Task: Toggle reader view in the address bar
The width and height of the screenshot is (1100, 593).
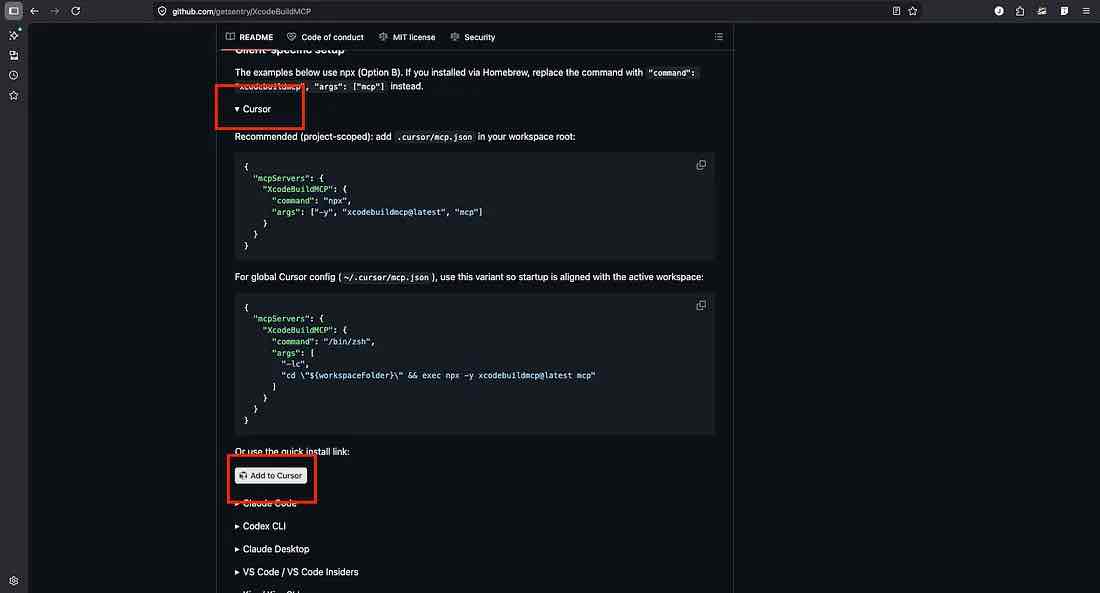Action: pos(896,11)
